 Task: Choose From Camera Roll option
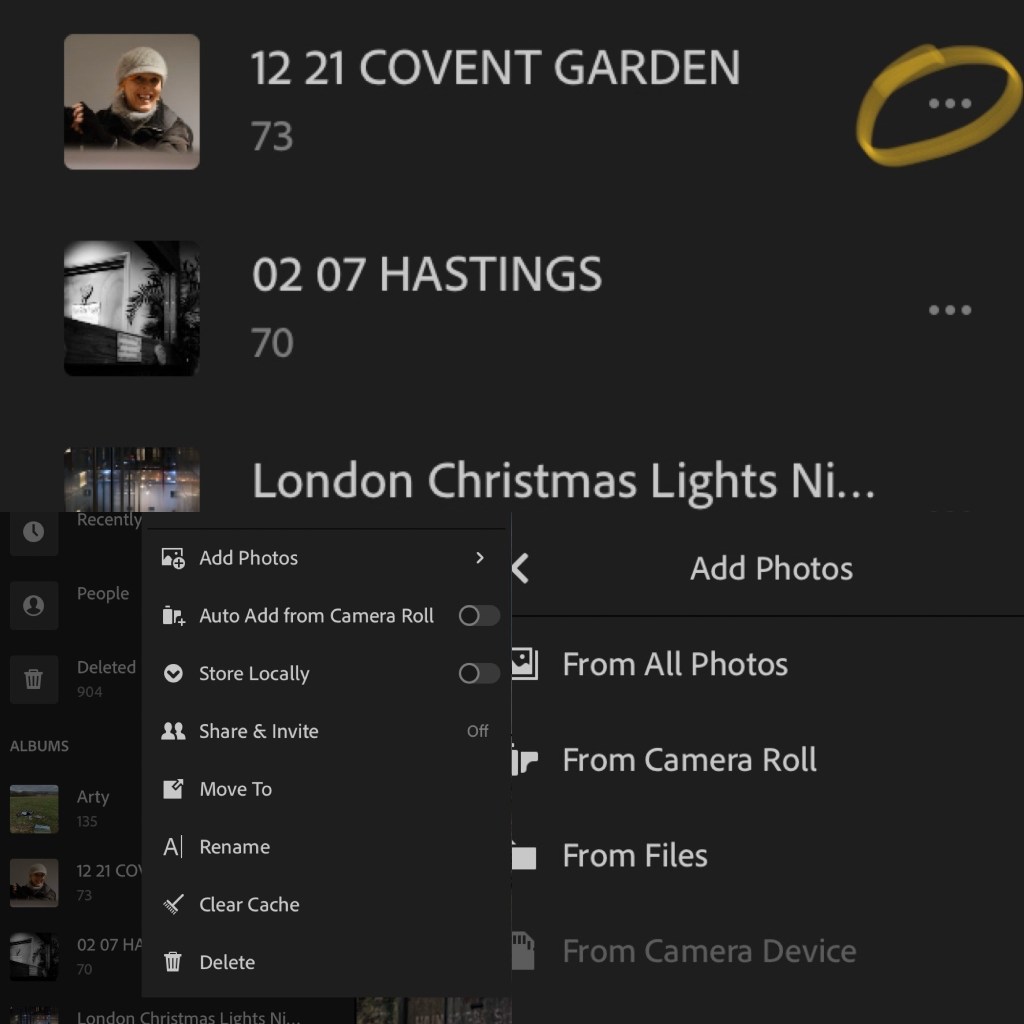pyautogui.click(x=689, y=760)
